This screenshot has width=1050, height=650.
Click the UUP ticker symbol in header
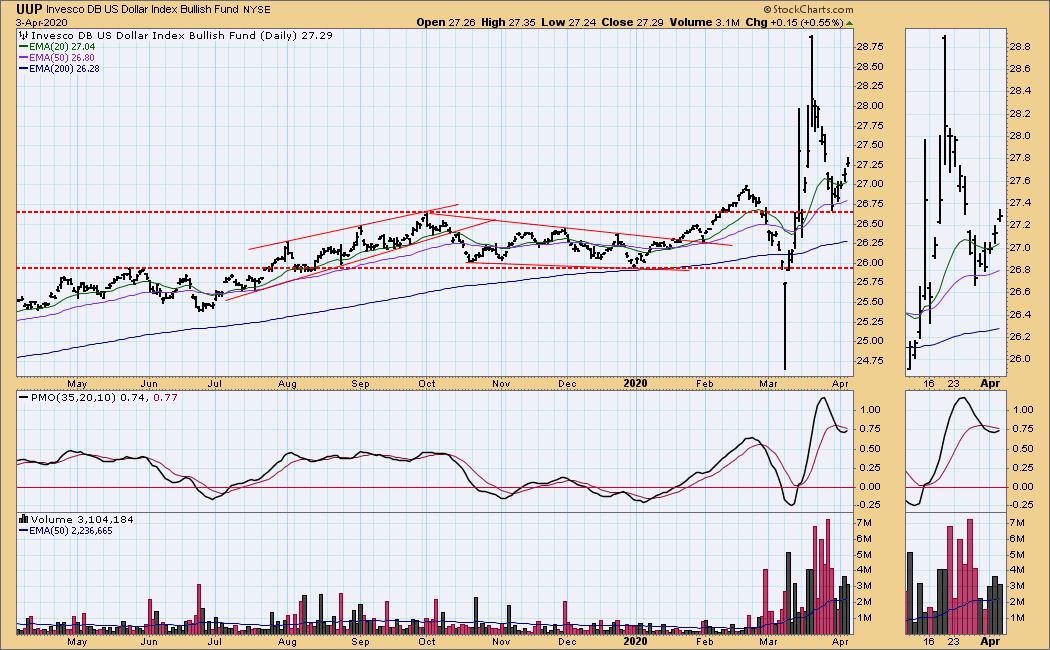click(x=29, y=9)
